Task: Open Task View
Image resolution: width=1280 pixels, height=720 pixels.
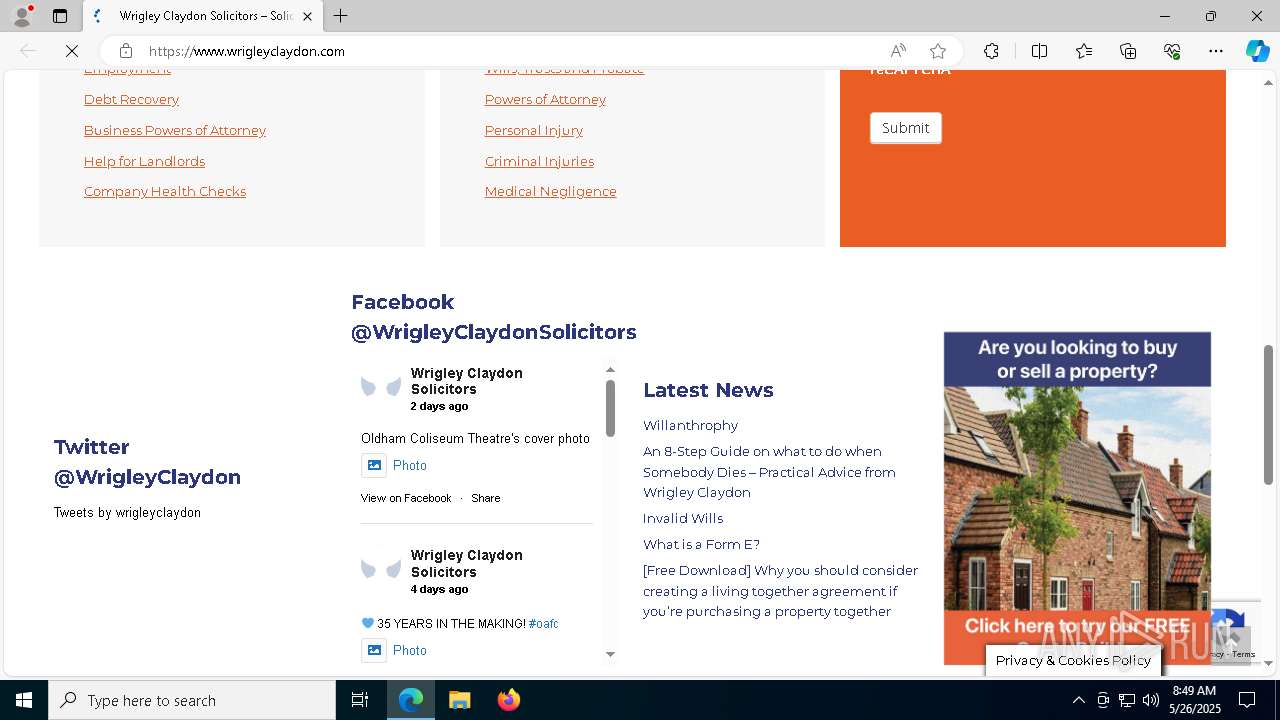Action: coord(360,700)
